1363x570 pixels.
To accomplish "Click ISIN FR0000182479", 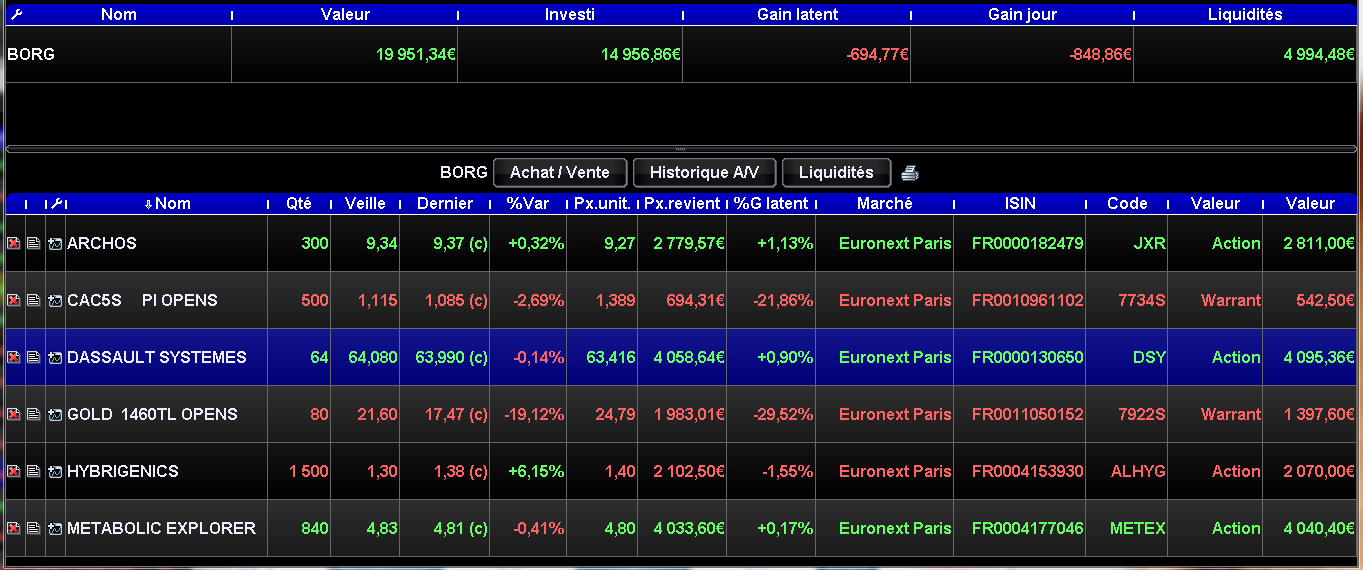I will pos(1027,243).
